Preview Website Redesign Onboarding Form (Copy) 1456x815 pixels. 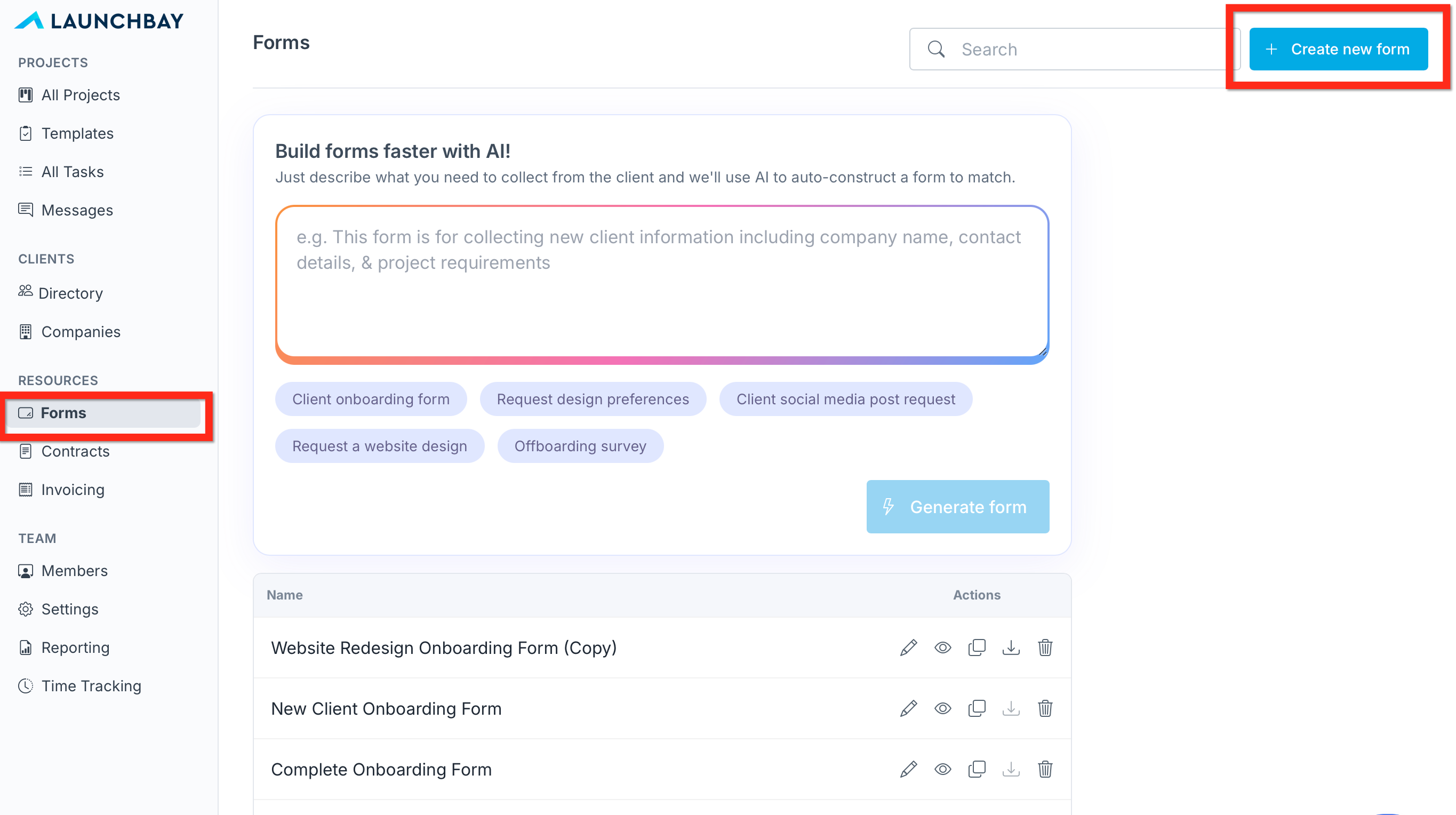[942, 648]
